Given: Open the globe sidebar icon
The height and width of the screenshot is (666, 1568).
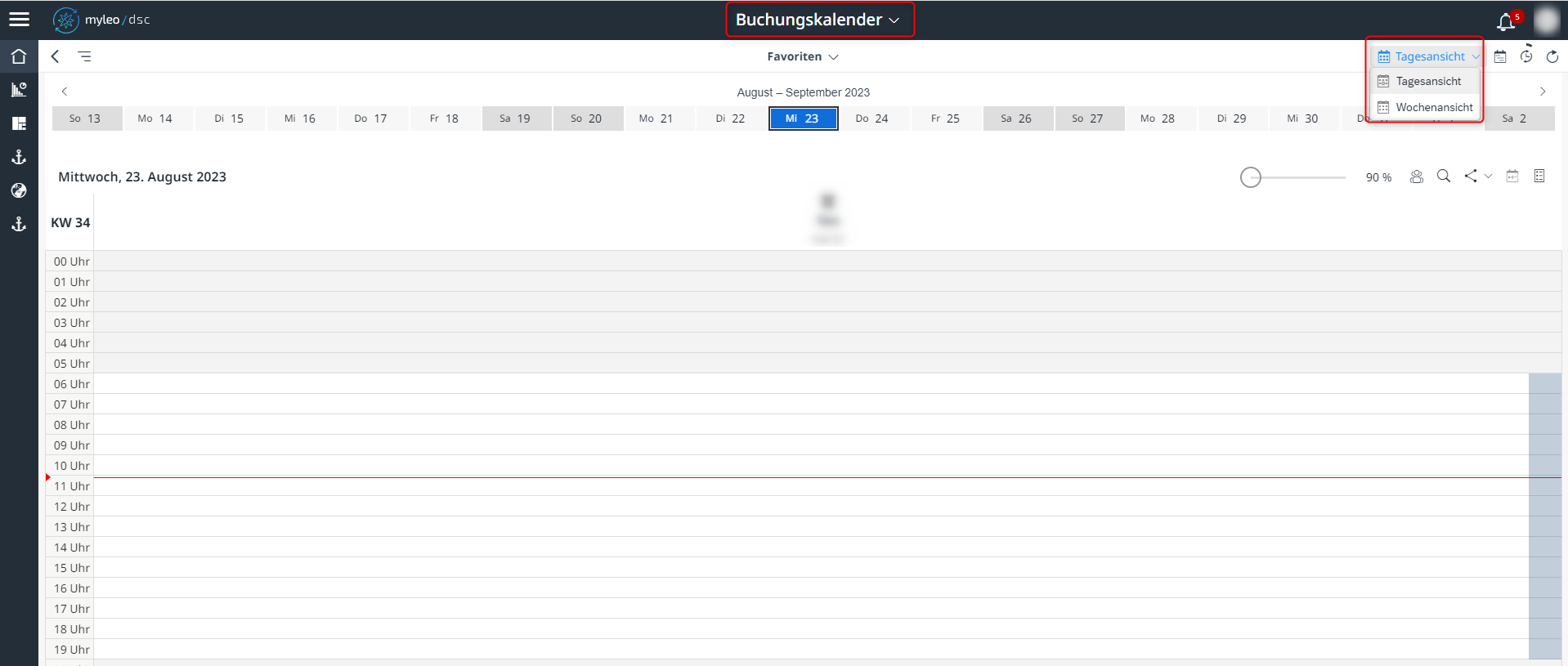Looking at the screenshot, I should pos(19,190).
